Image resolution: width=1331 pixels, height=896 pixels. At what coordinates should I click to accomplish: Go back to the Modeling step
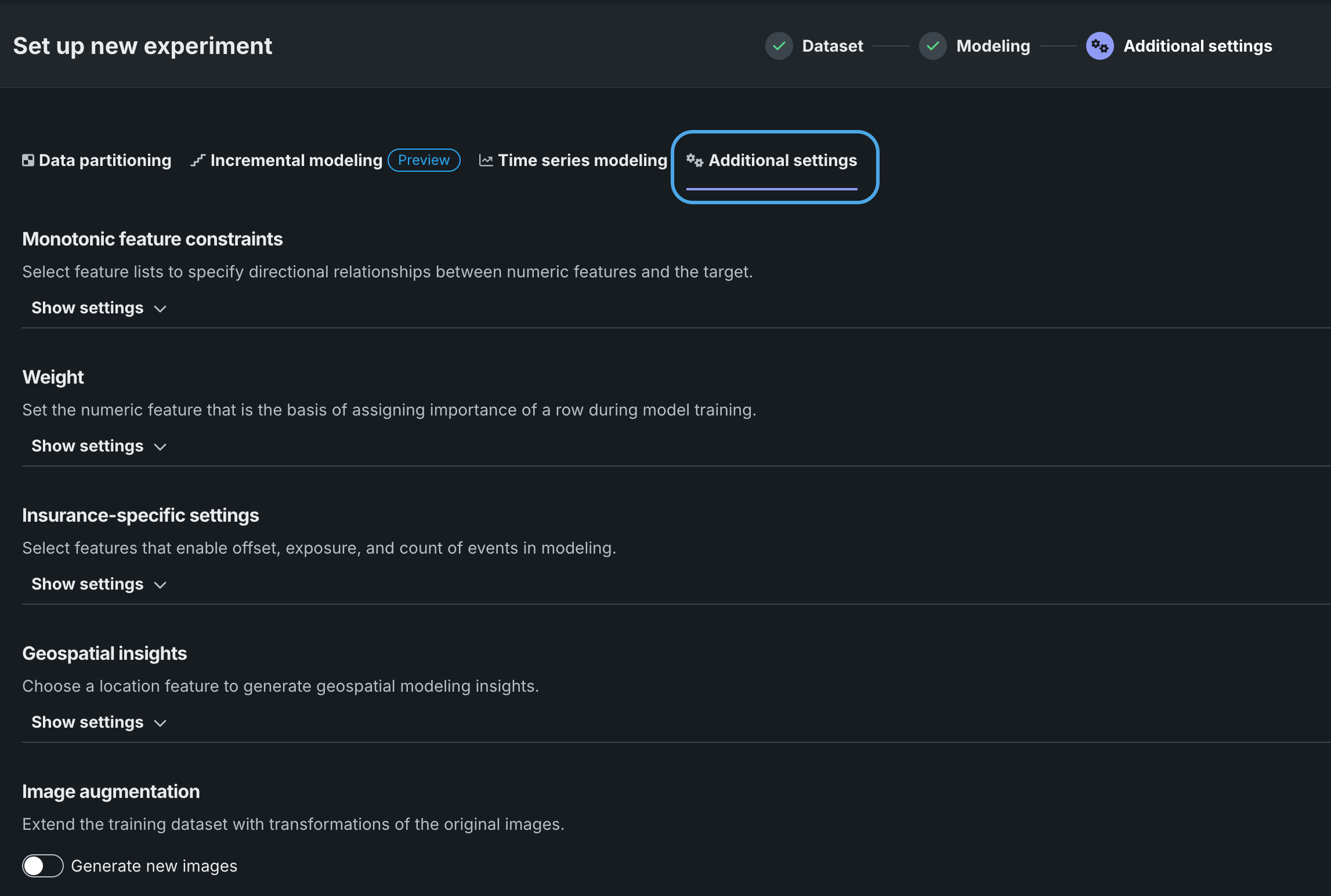tap(993, 46)
